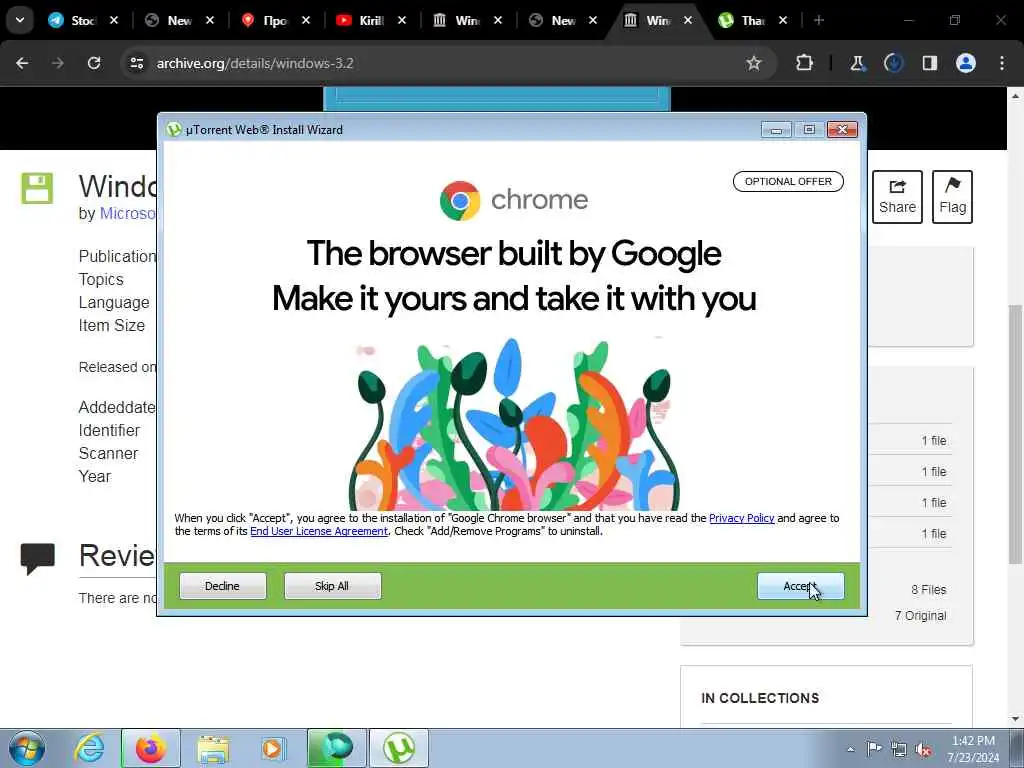Open the Privacy Policy link

click(x=741, y=518)
